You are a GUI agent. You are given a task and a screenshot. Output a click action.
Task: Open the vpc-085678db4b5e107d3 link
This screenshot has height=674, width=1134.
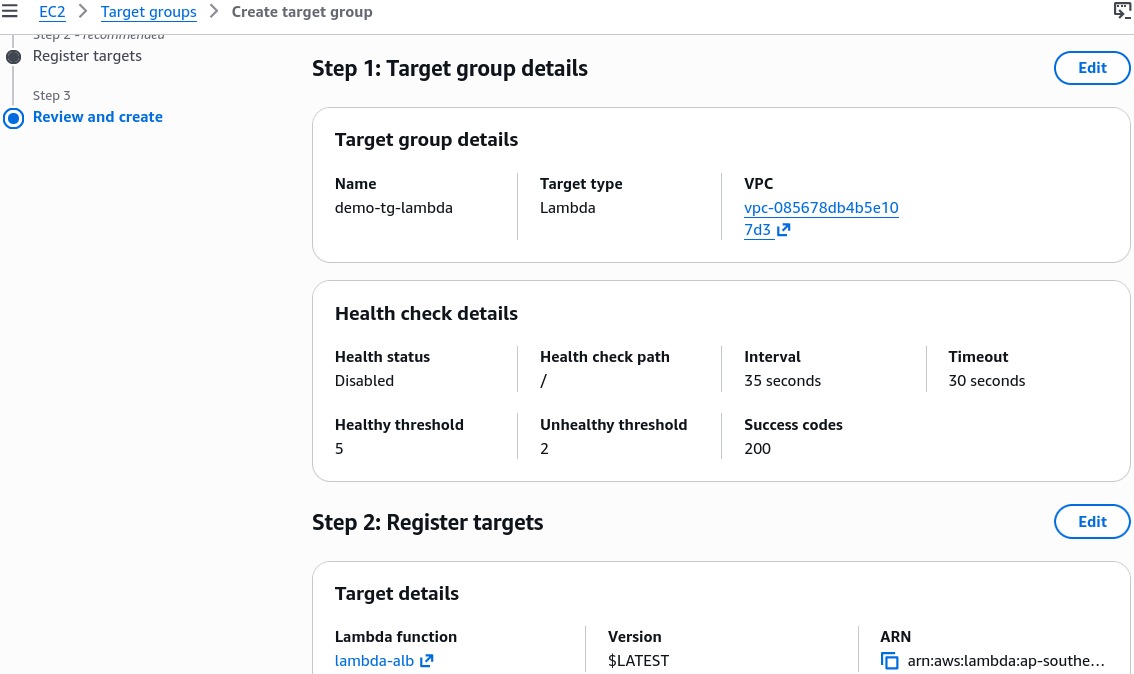[x=821, y=218]
